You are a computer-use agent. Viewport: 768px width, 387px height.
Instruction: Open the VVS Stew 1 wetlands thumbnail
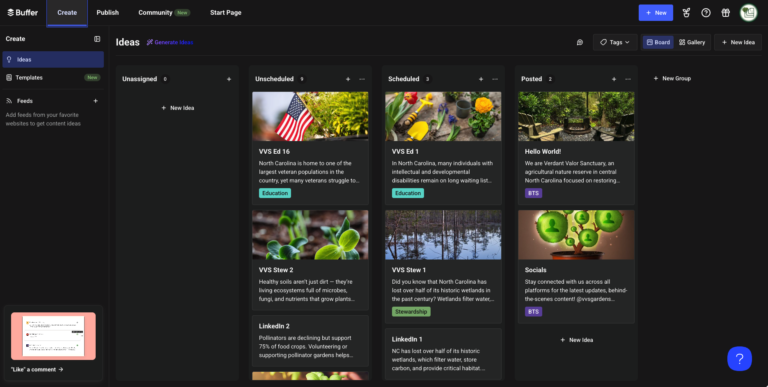pos(443,235)
